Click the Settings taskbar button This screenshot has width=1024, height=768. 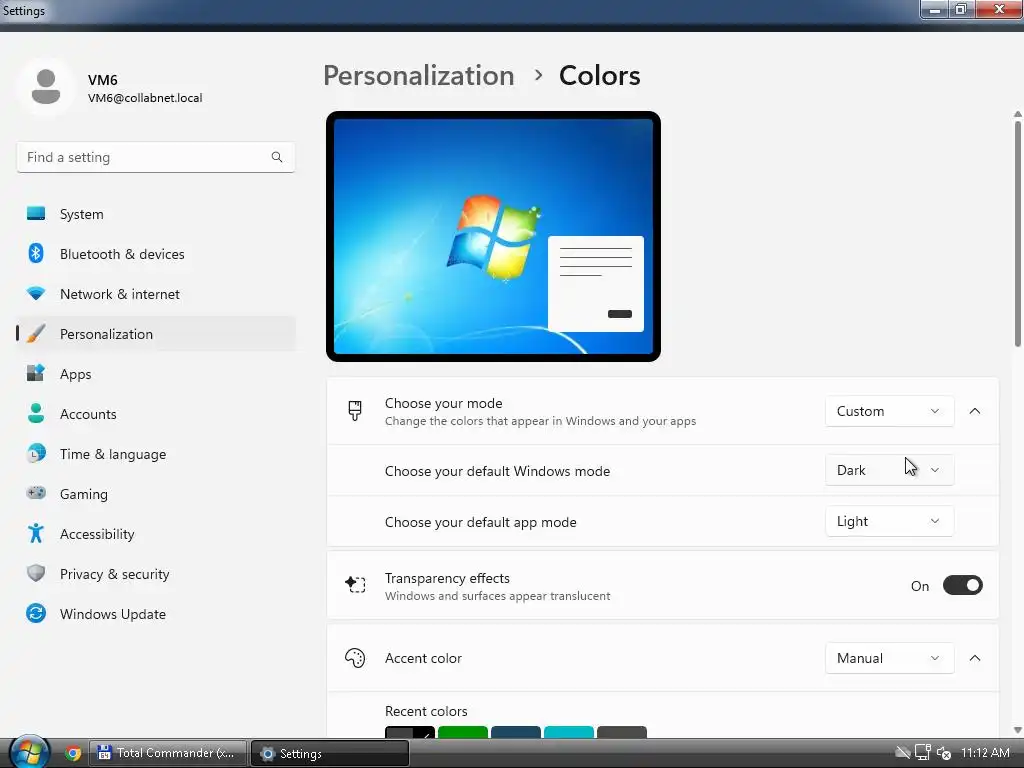[330, 754]
